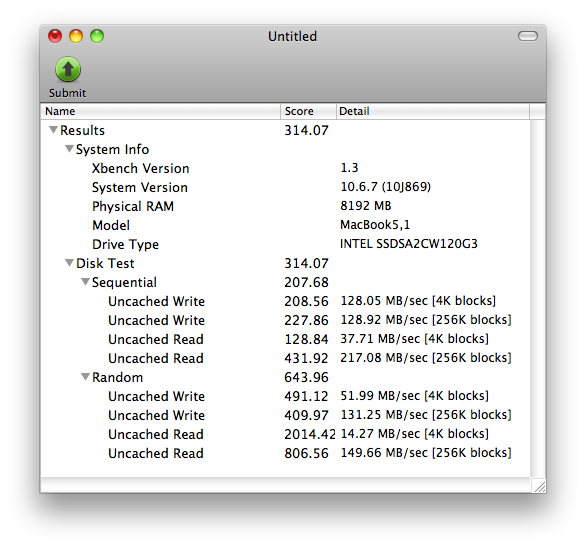Close the Untitled window with red button

(55, 36)
